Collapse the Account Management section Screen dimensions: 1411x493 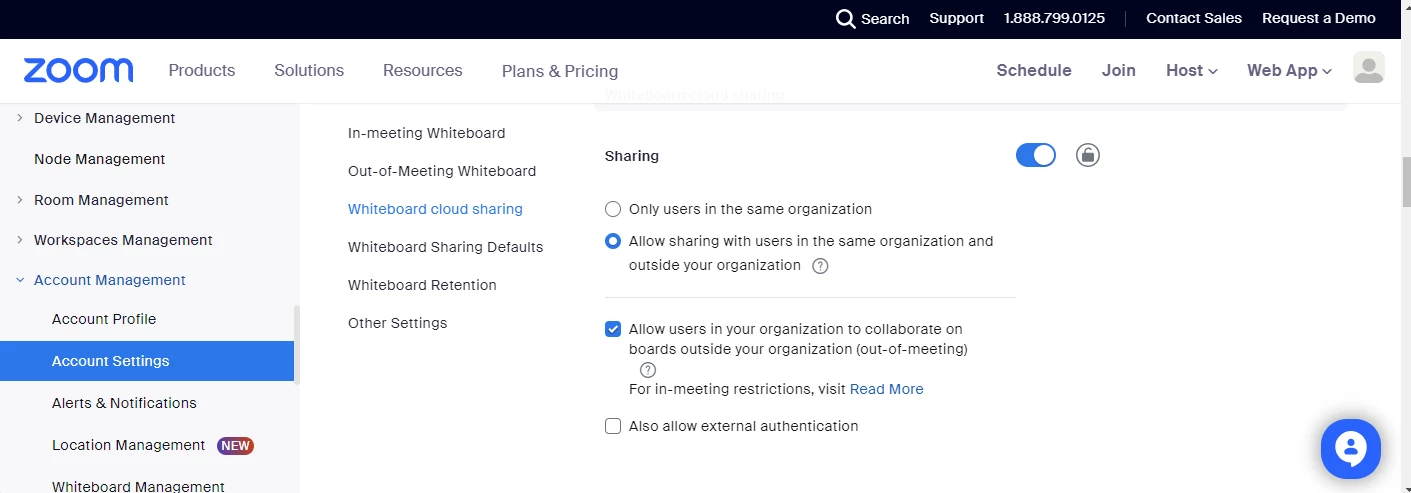pyautogui.click(x=20, y=280)
